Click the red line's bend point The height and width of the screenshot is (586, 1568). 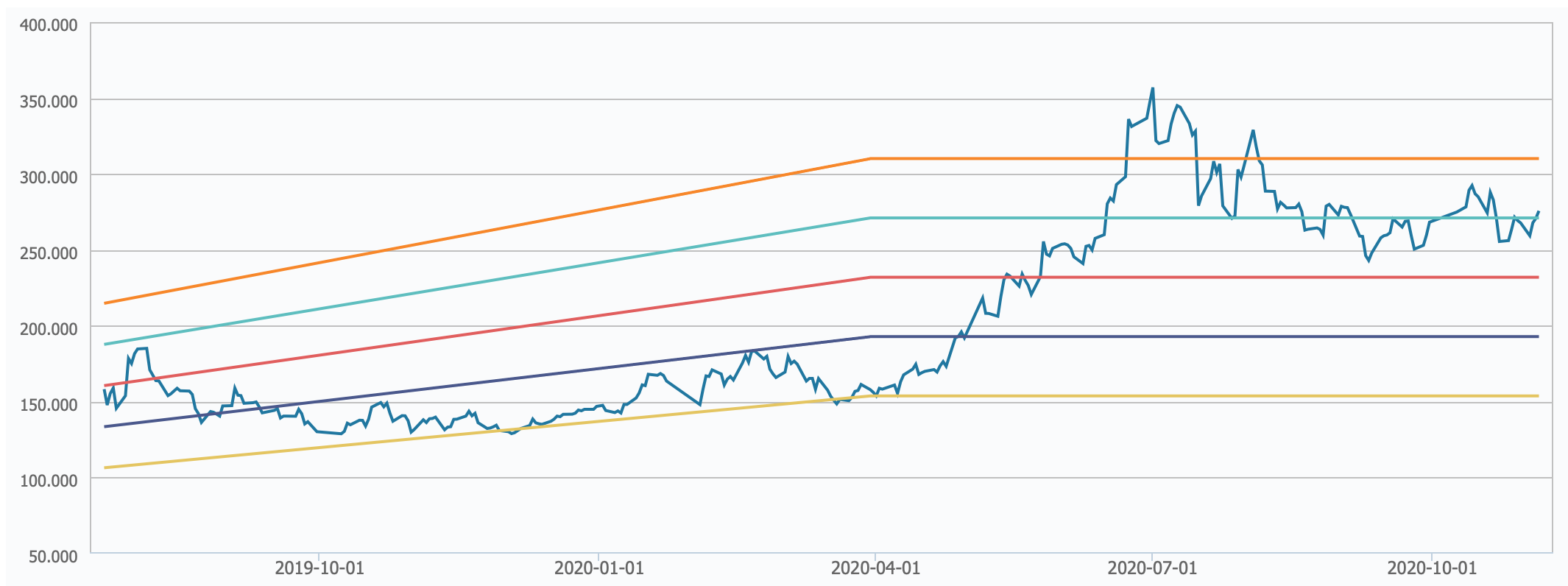[871, 278]
